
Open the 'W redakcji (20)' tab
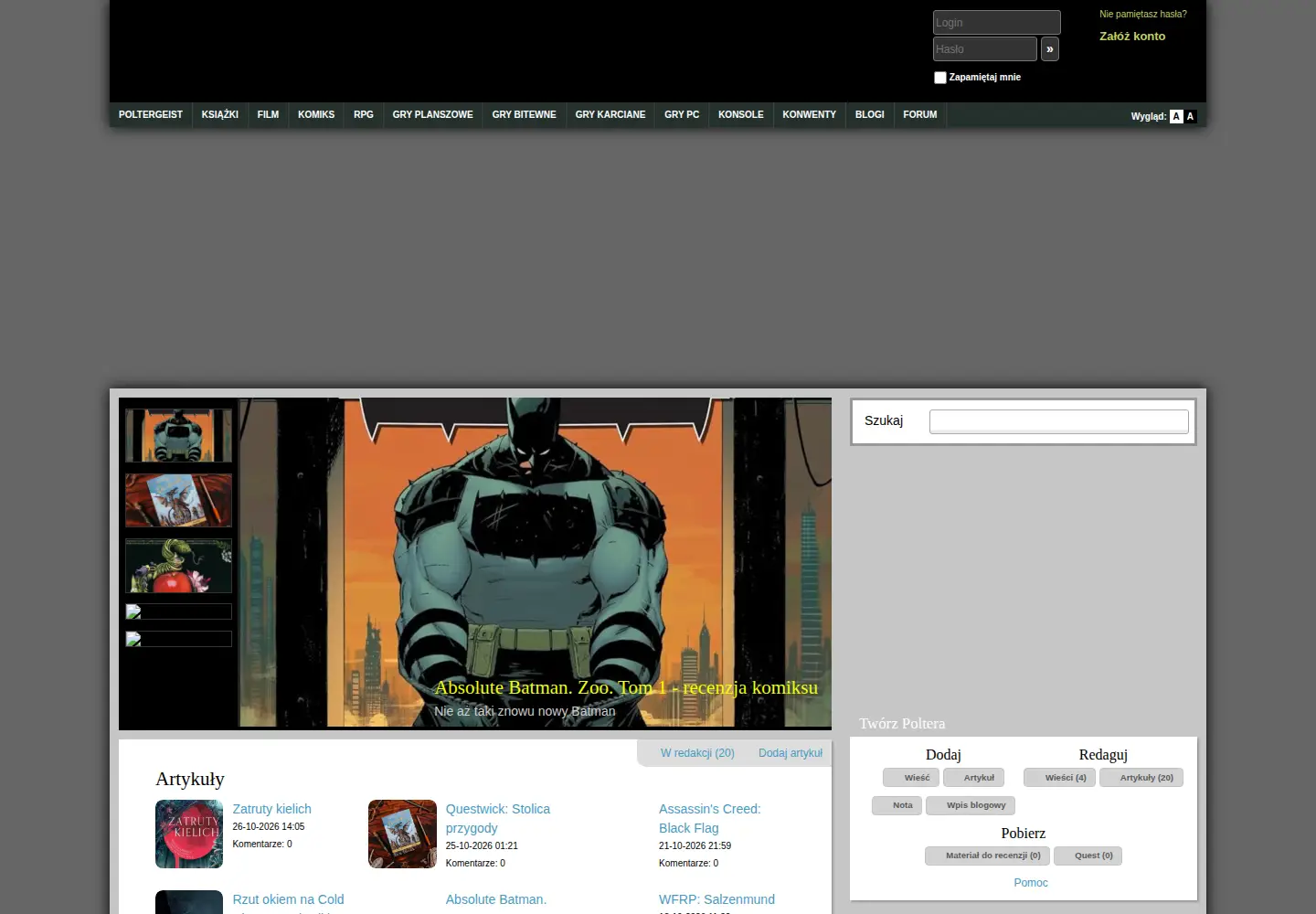point(697,753)
